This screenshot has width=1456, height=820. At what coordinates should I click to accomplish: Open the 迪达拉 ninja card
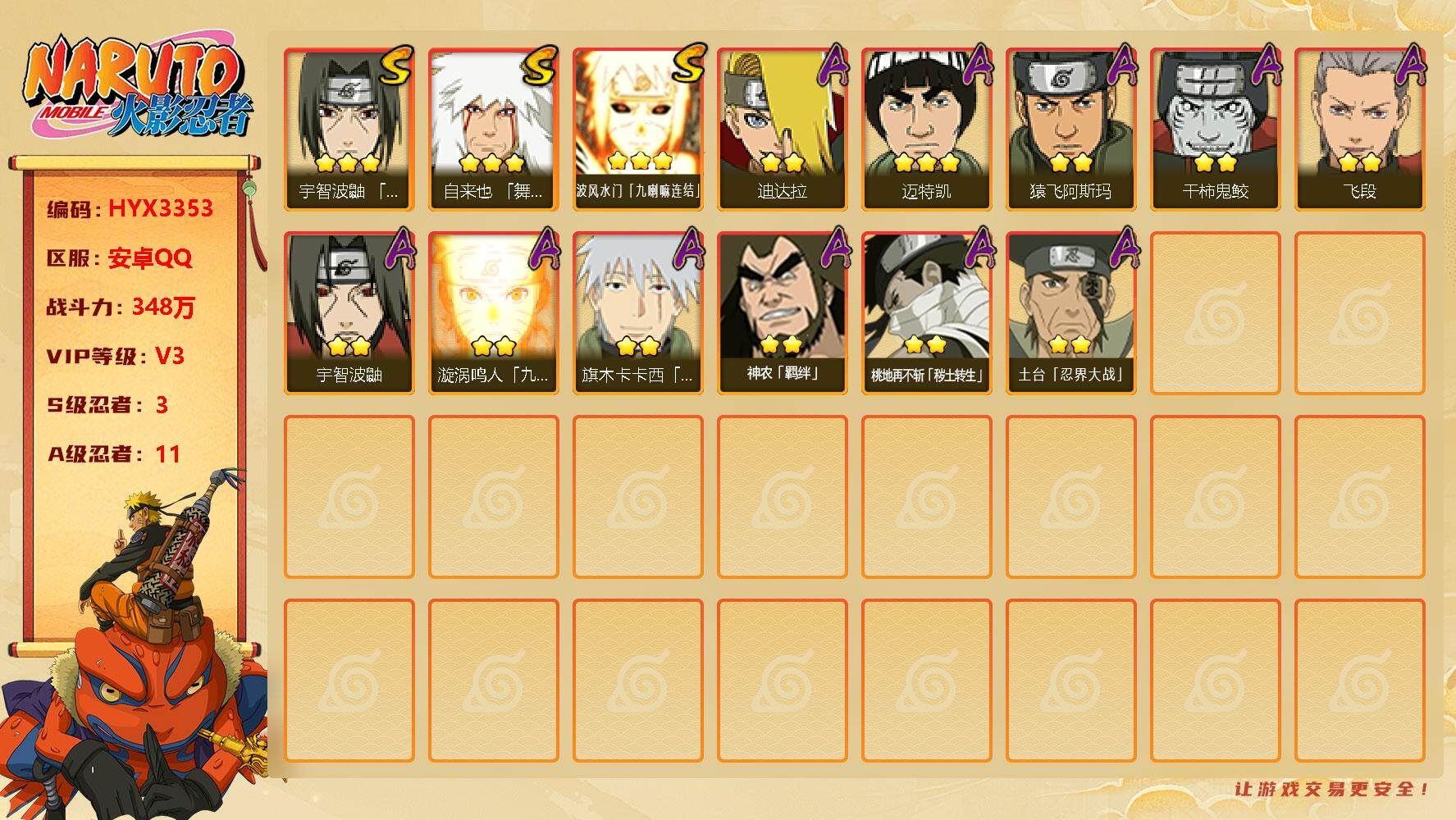click(782, 130)
